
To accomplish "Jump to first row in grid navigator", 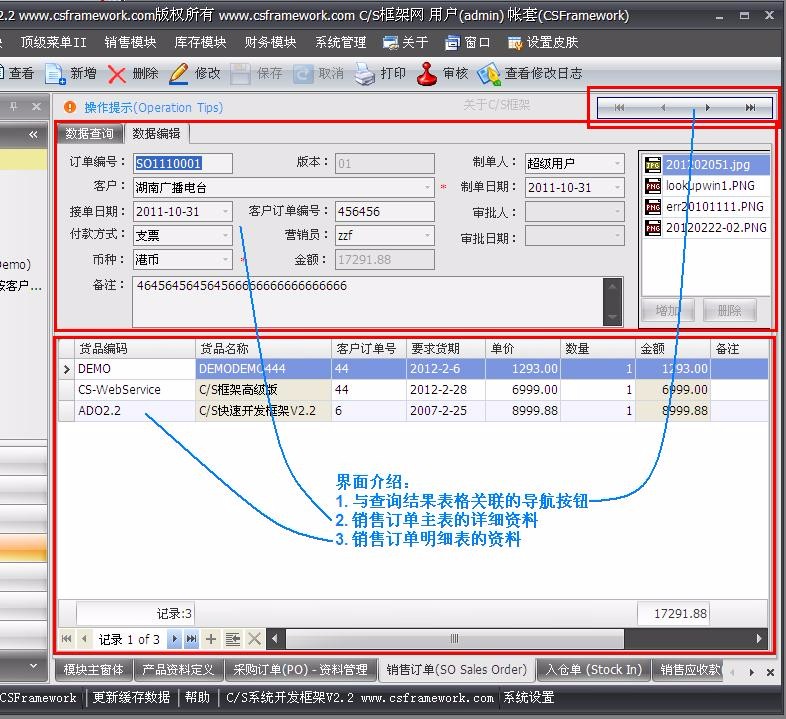I will pos(66,639).
